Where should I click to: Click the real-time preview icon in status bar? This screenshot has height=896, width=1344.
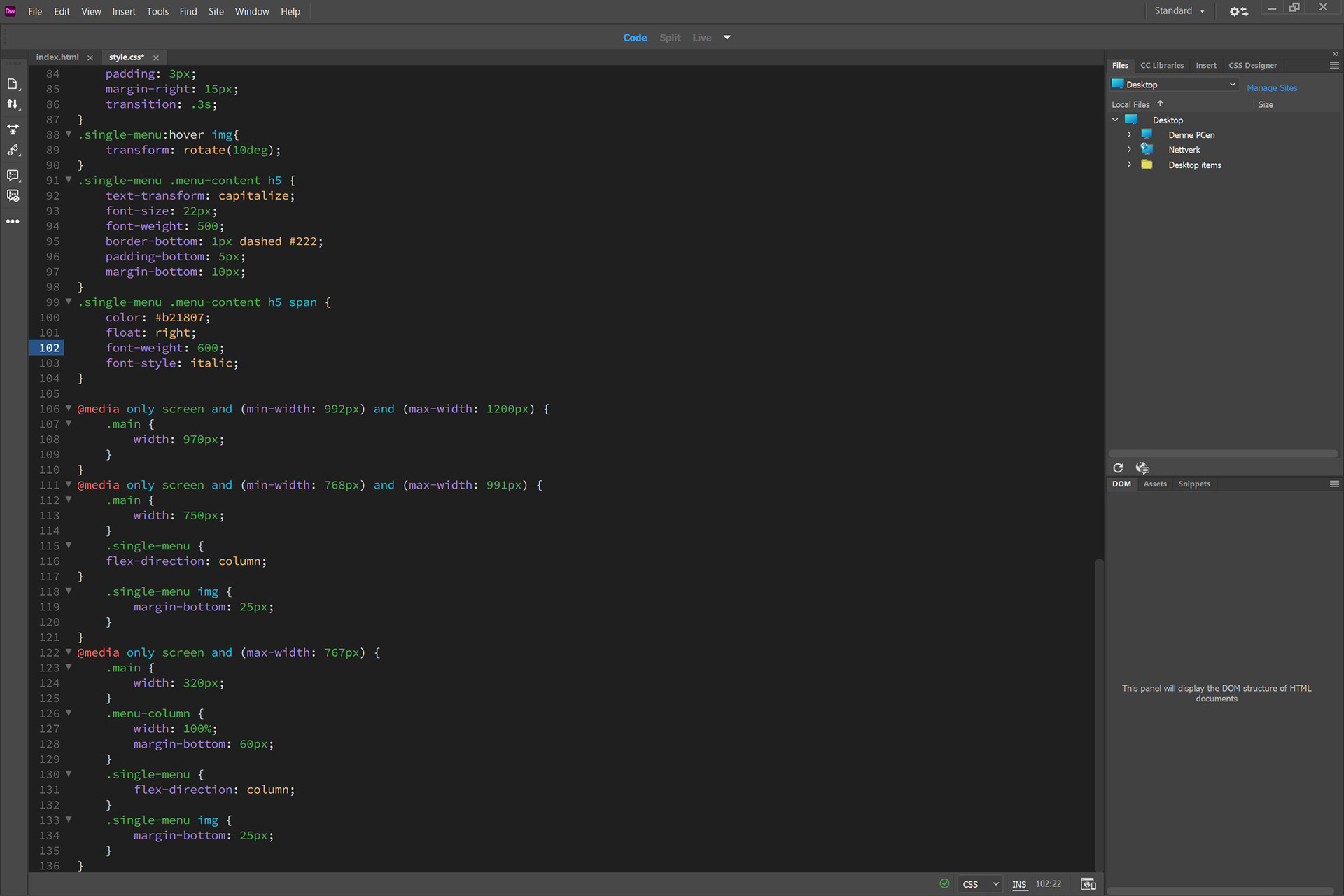coord(1088,884)
